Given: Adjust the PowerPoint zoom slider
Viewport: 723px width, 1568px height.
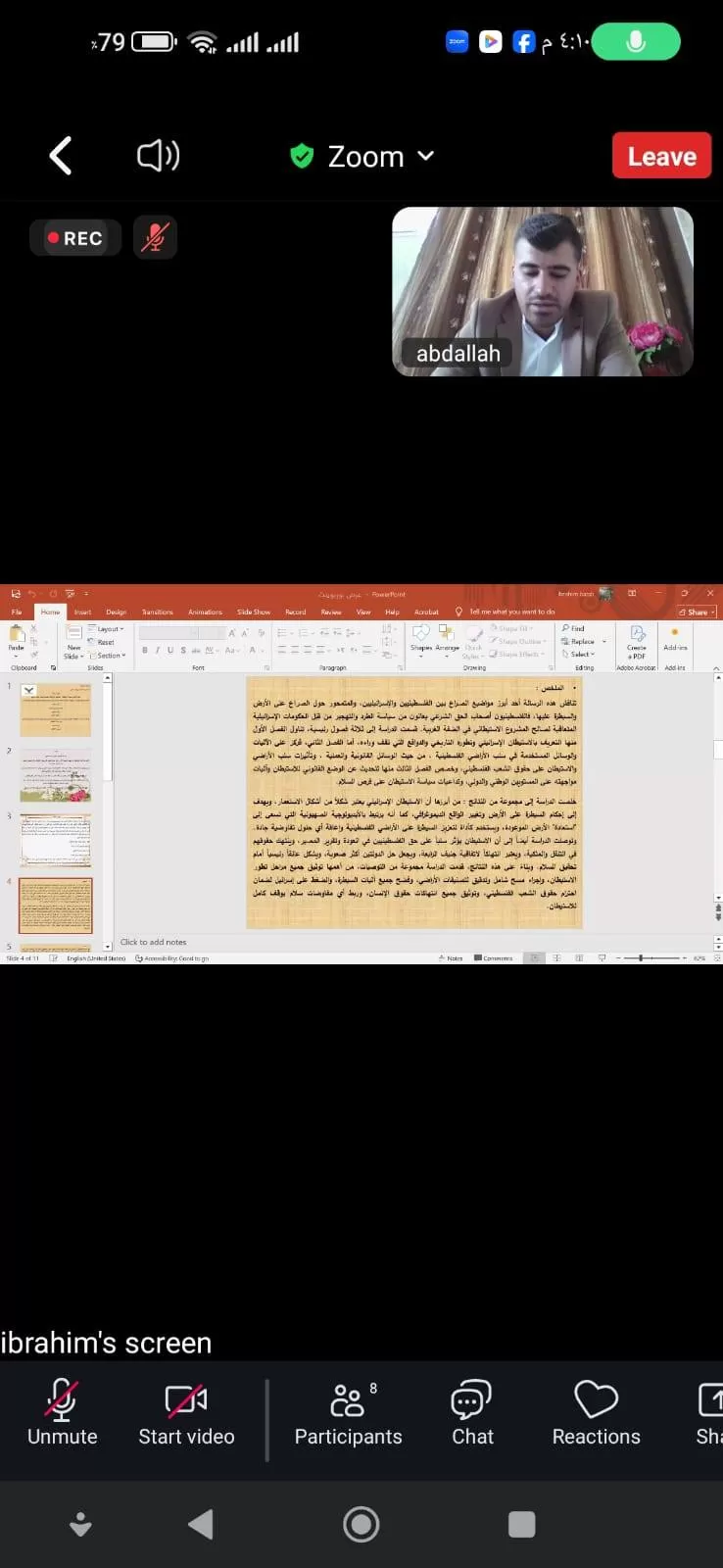Looking at the screenshot, I should 642,957.
